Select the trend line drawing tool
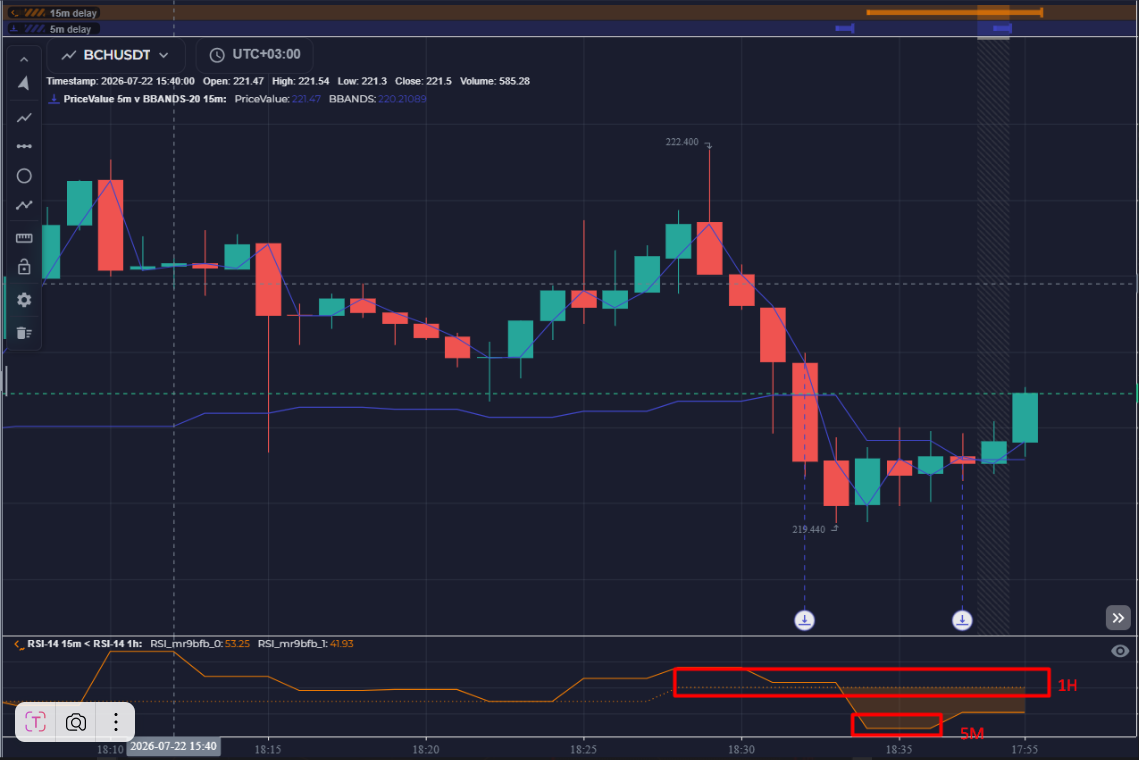The height and width of the screenshot is (760, 1139). click(24, 118)
